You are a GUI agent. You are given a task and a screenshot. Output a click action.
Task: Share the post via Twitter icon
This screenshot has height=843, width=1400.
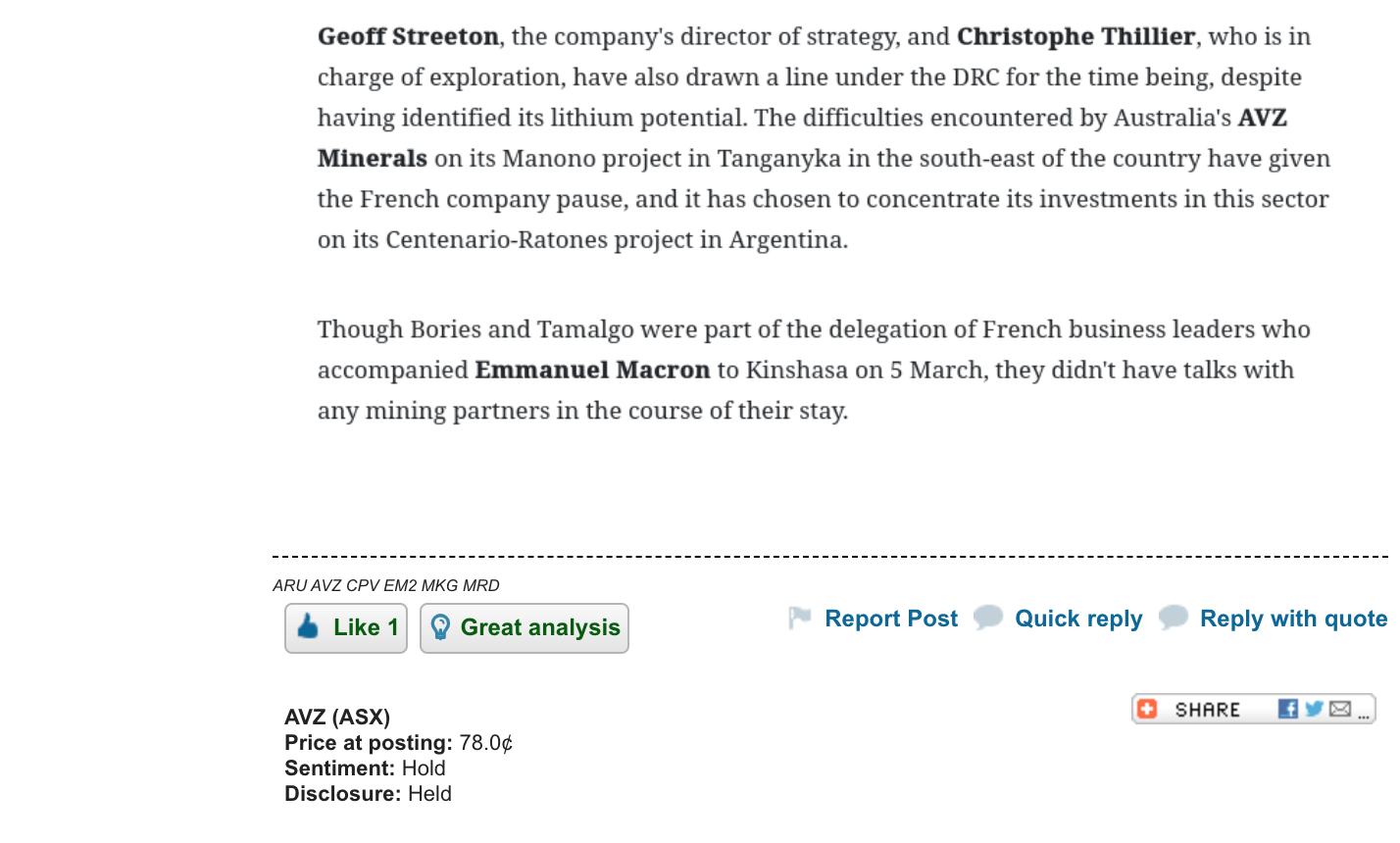coord(1314,709)
